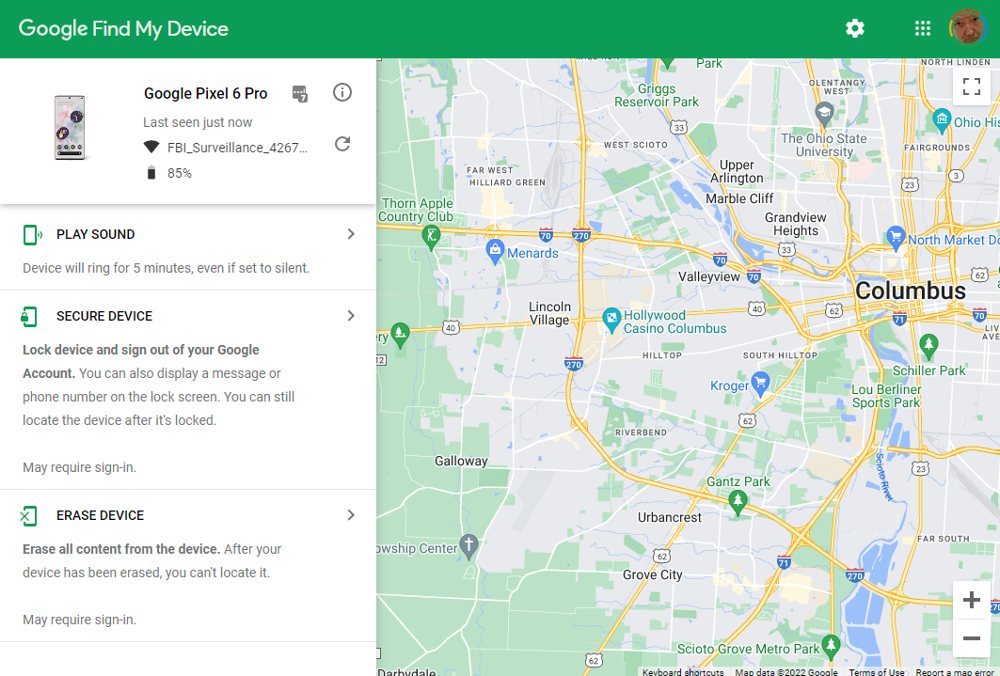Click the Kroger store pin

[760, 384]
